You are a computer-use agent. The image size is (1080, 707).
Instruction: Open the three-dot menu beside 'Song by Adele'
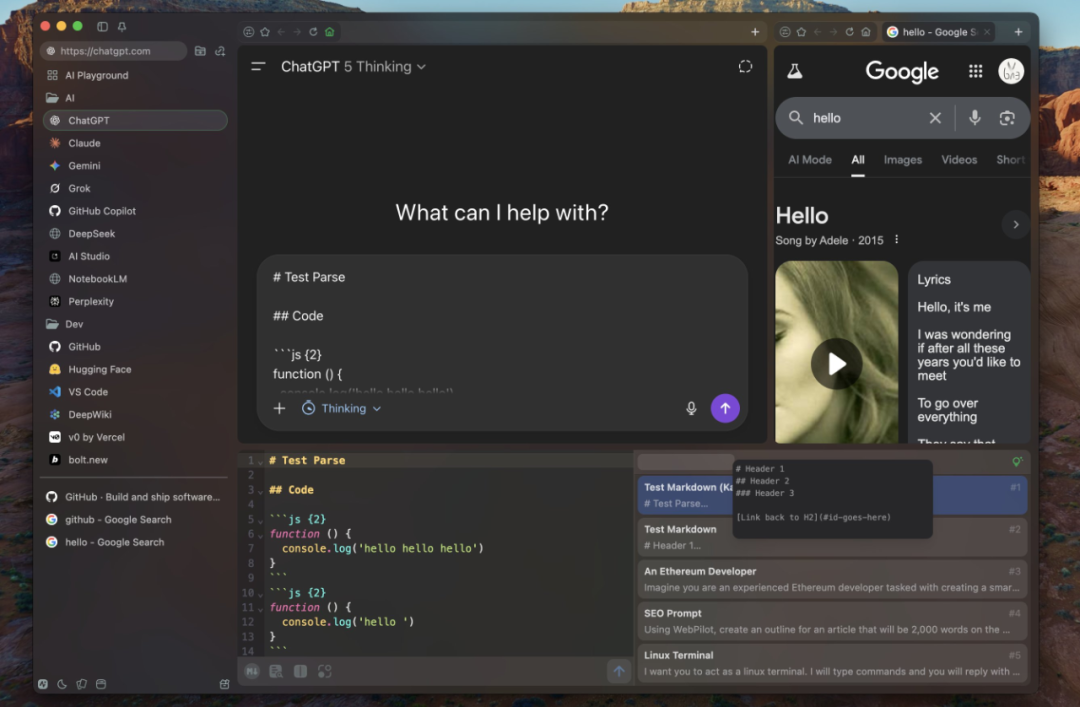896,240
